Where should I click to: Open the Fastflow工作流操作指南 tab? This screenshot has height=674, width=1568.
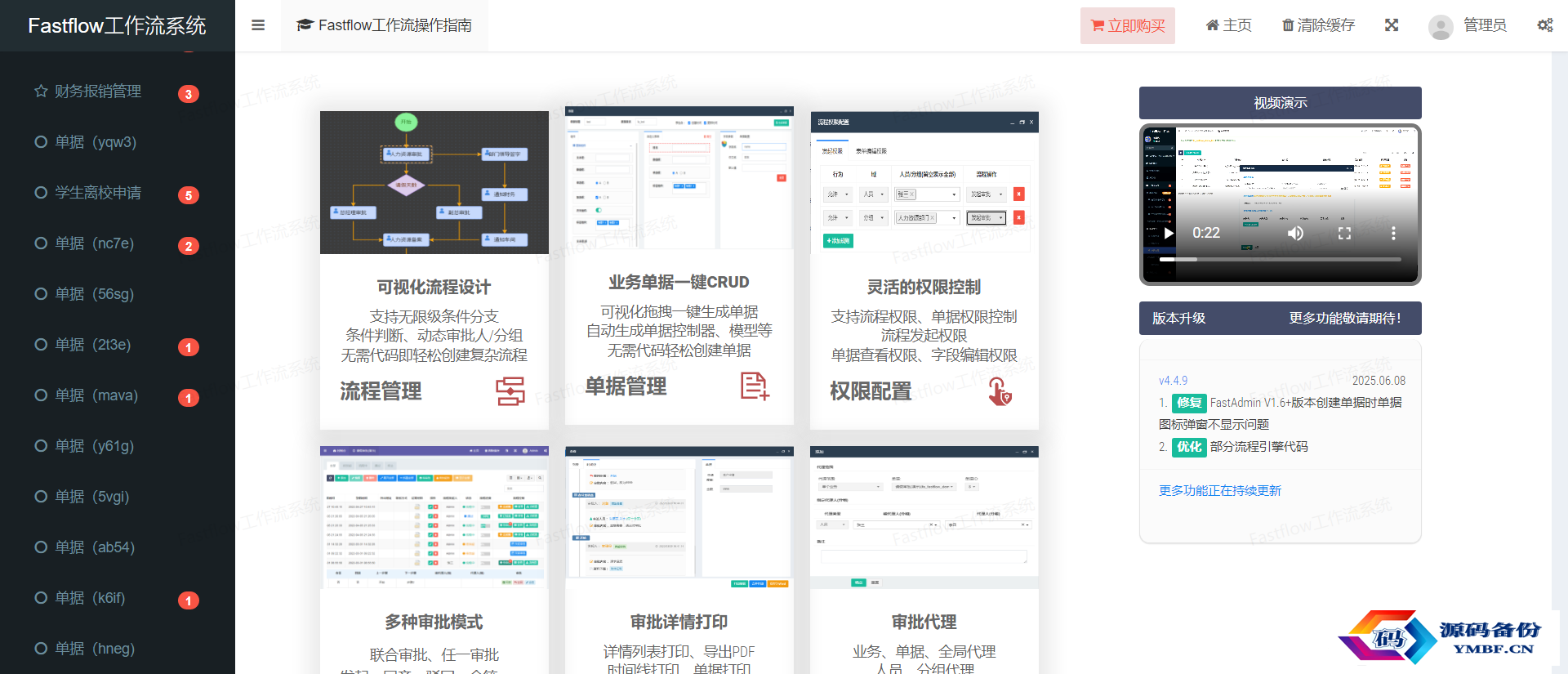tap(384, 25)
